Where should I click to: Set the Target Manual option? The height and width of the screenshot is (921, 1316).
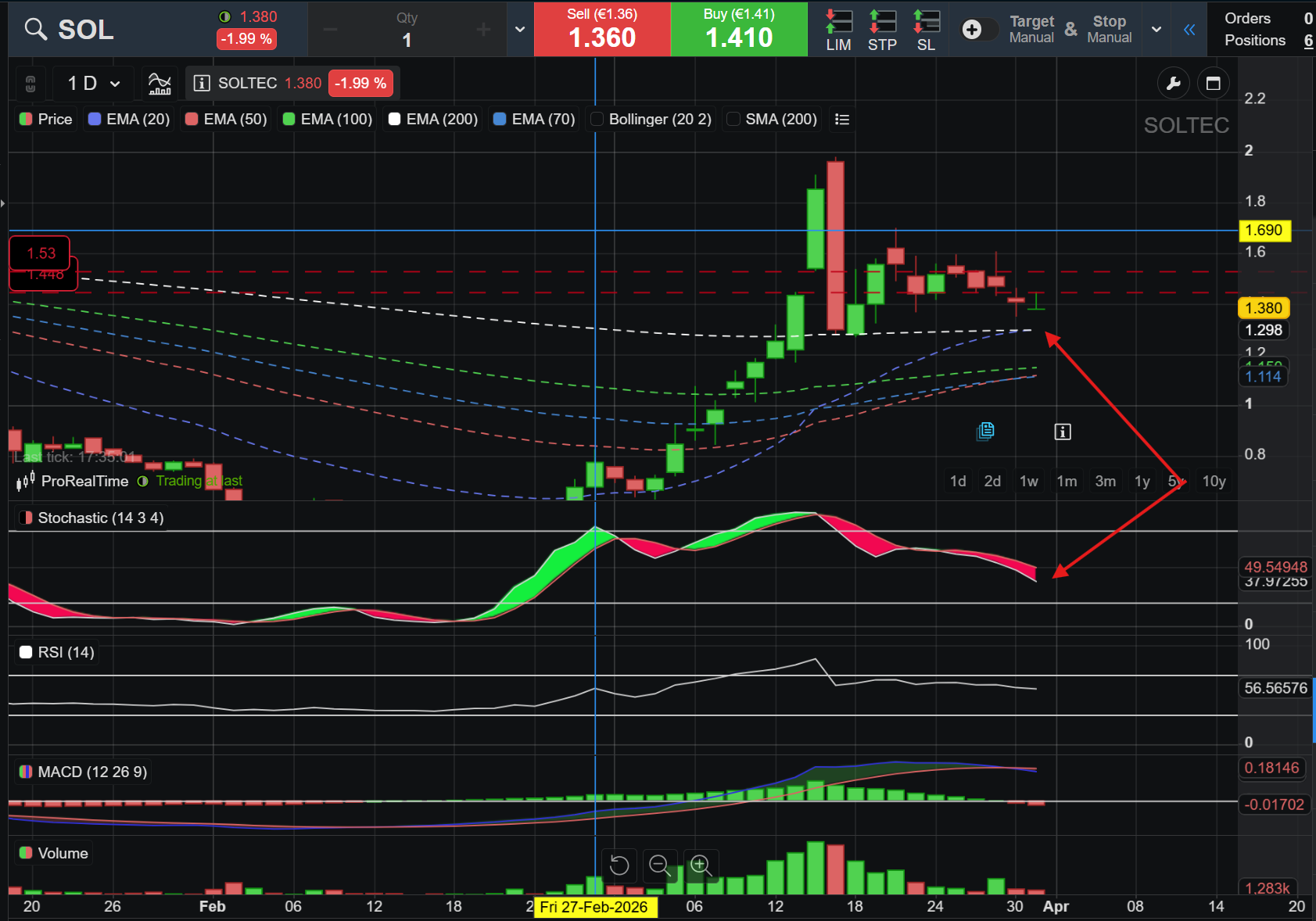coord(1031,30)
